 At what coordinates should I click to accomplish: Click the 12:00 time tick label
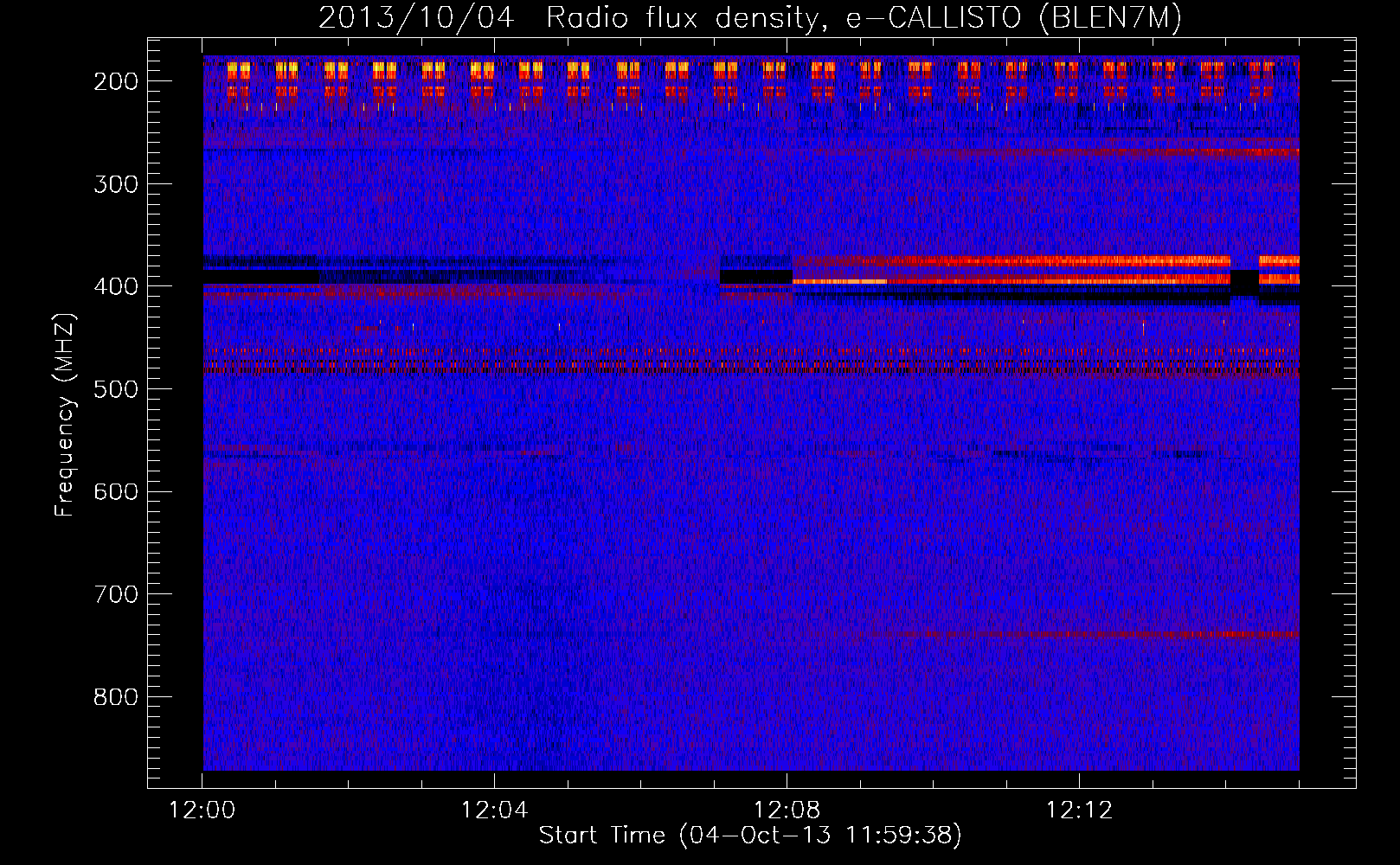(202, 810)
